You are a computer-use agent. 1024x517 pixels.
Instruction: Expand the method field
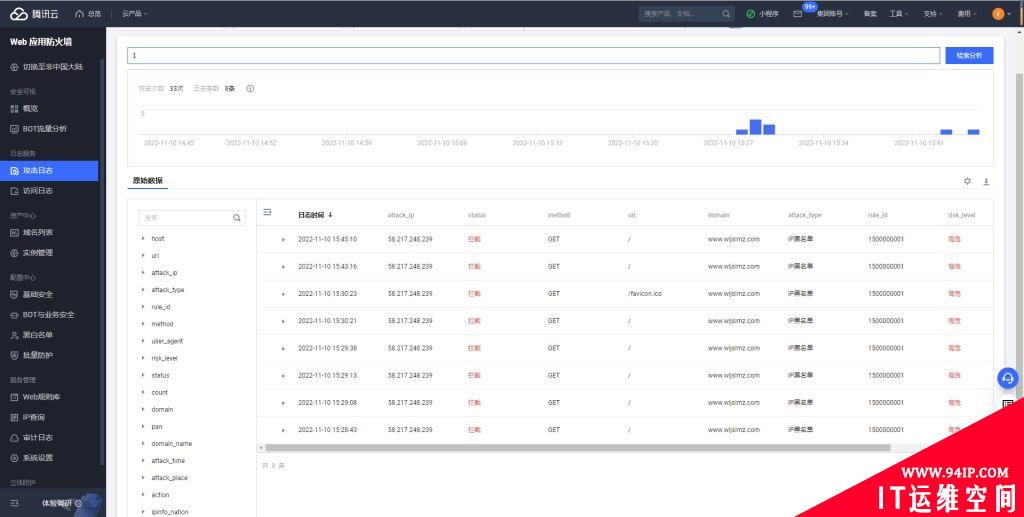point(143,324)
